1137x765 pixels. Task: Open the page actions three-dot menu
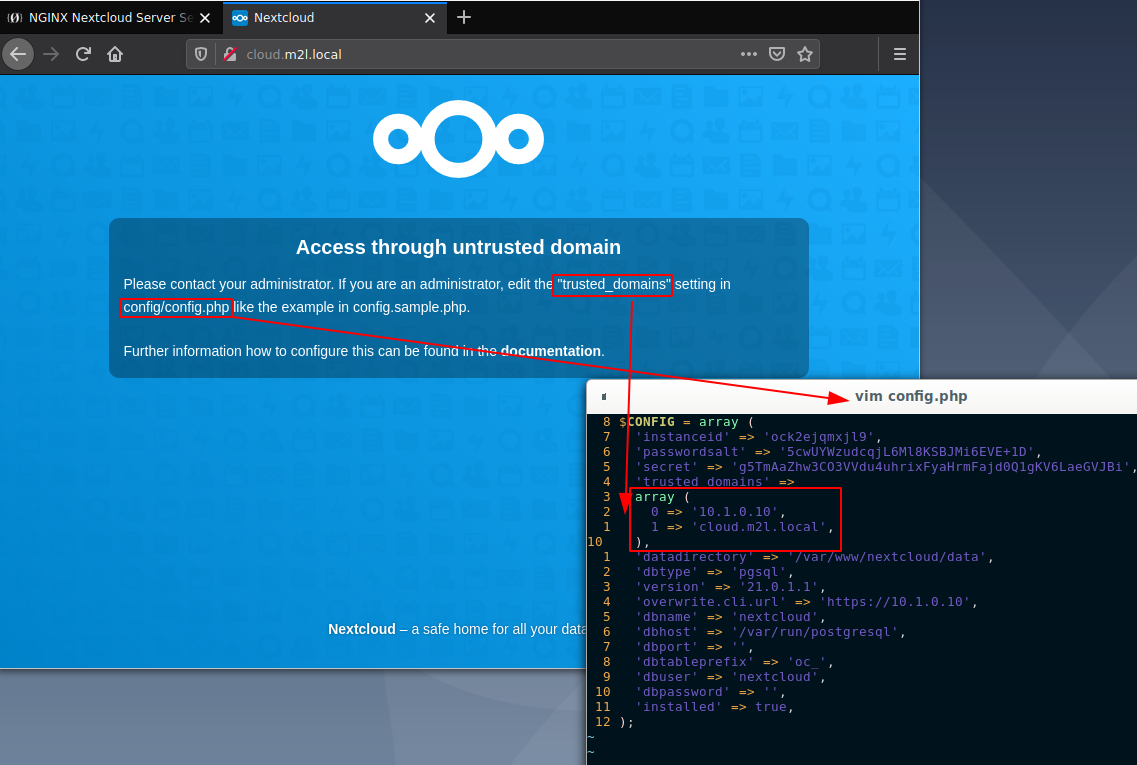click(x=749, y=54)
